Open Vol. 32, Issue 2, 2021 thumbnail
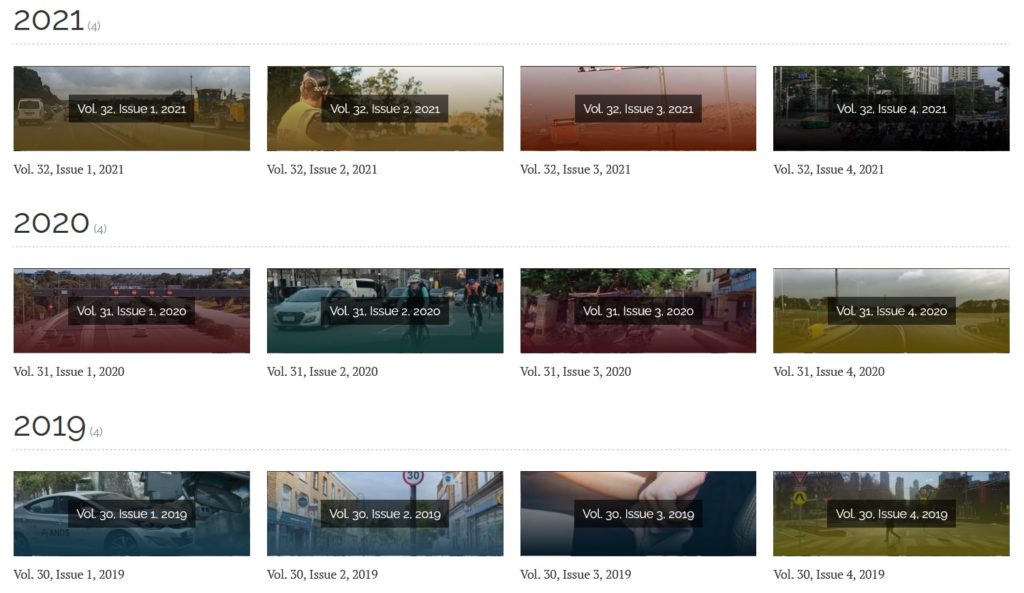This screenshot has width=1024, height=593. pos(385,108)
